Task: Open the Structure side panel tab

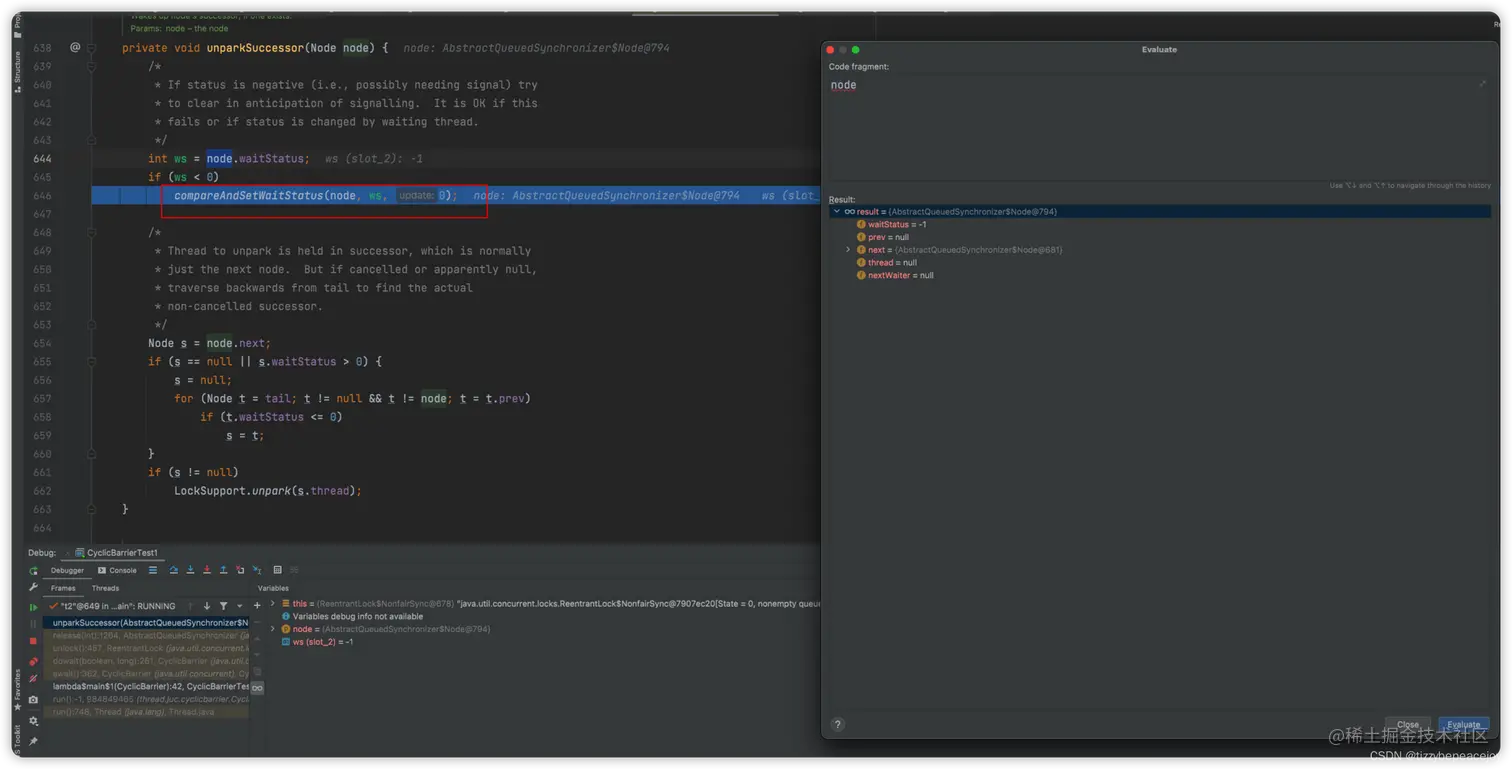Action: pyautogui.click(x=17, y=72)
